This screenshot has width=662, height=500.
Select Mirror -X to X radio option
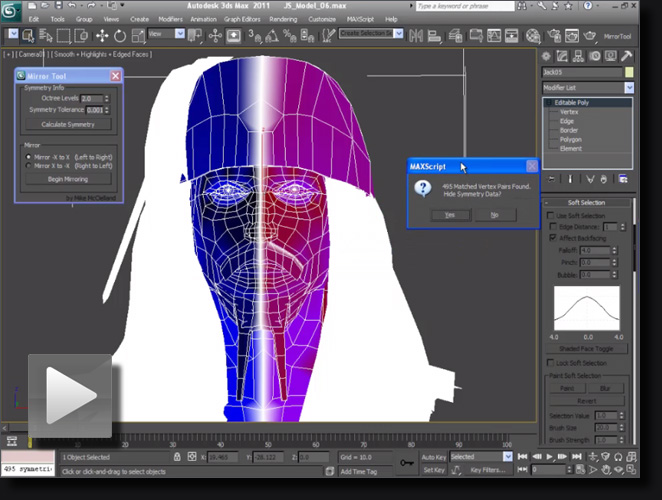[29, 157]
